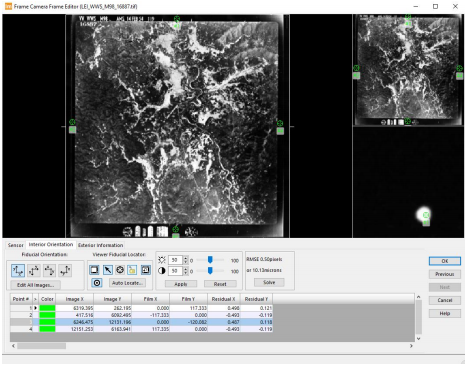
Task: Choose the second fiducial orientation option
Action: (34, 271)
